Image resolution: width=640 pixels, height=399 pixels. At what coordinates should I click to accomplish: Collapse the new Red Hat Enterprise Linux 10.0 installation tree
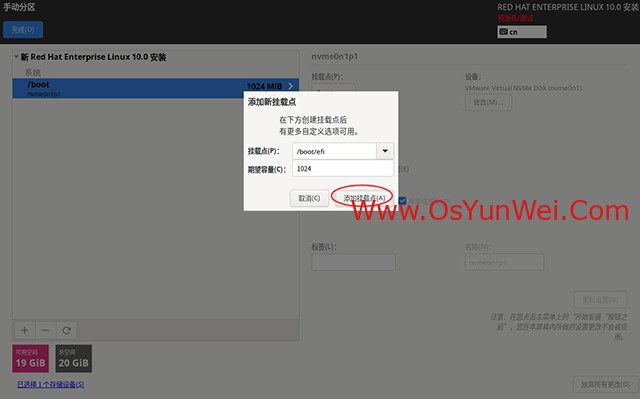click(17, 57)
